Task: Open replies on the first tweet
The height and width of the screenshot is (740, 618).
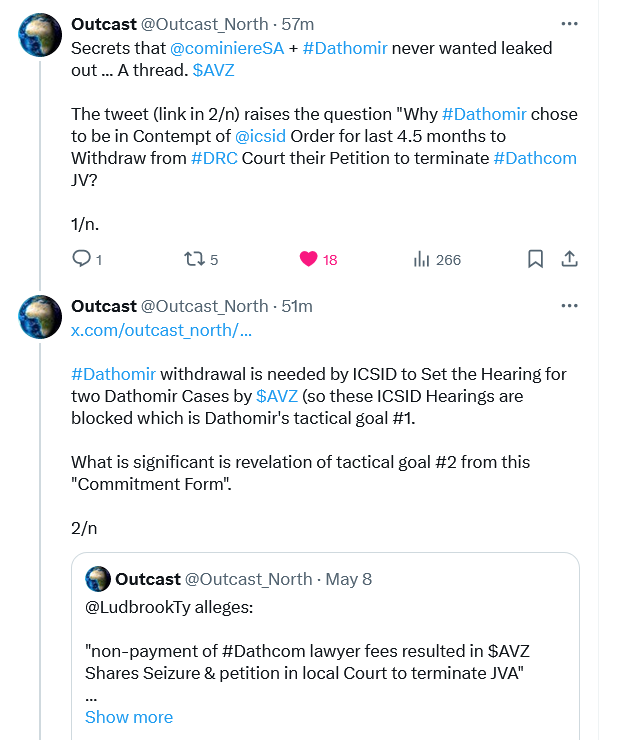Action: point(86,259)
